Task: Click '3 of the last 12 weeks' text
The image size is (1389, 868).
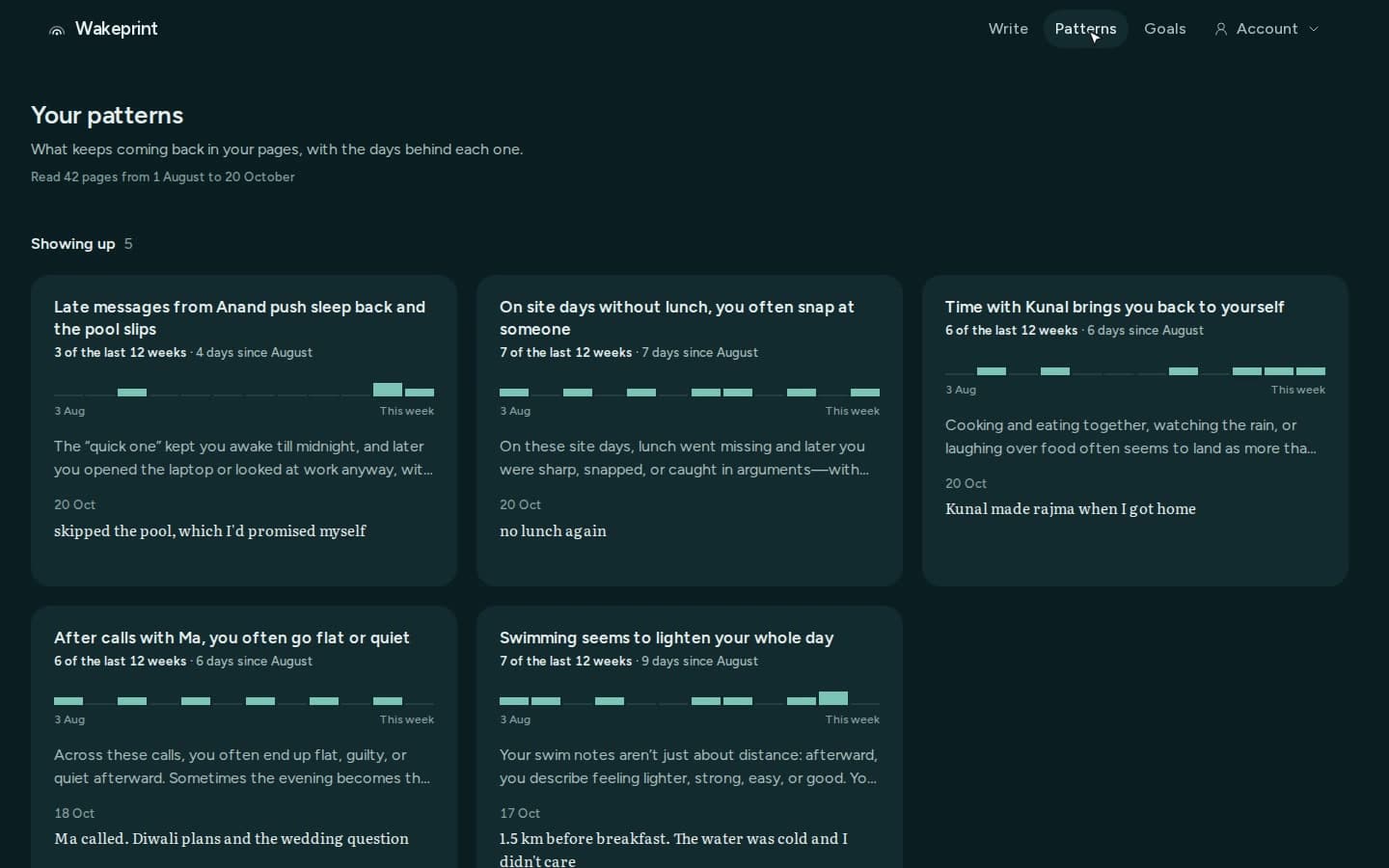Action: (121, 352)
